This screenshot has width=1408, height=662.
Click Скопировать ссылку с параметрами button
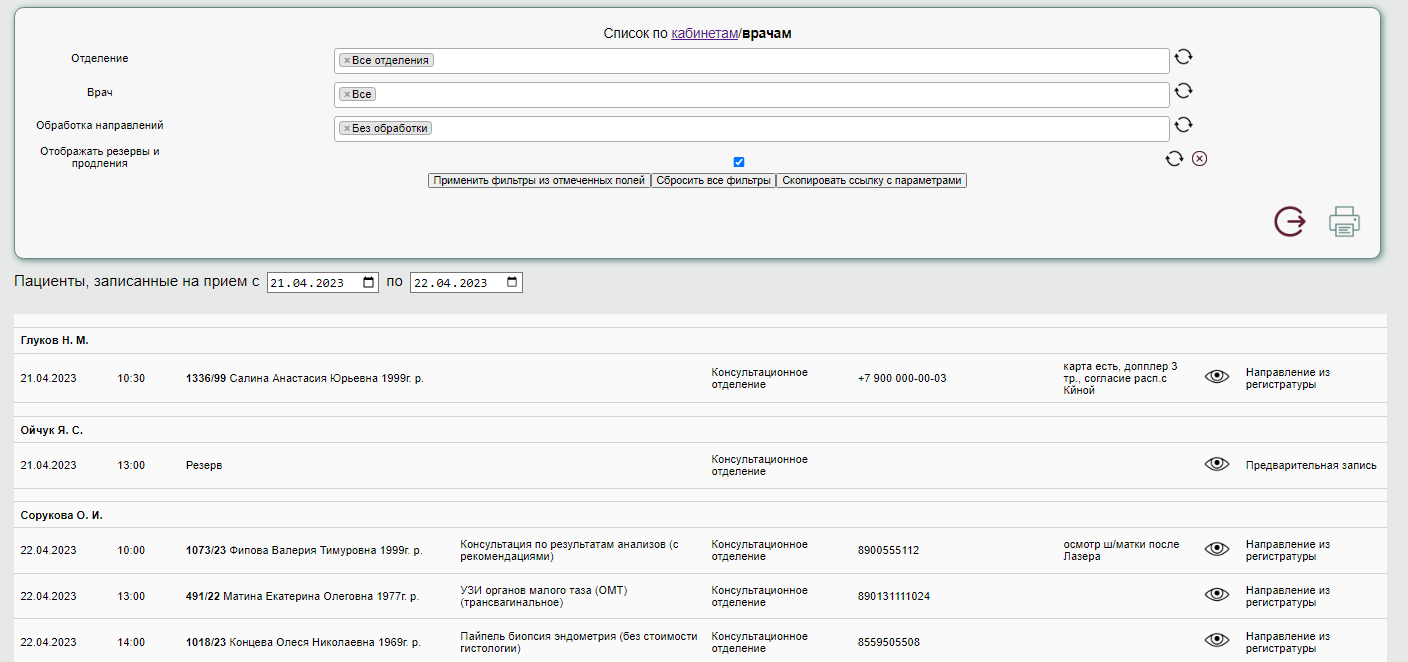pos(871,181)
